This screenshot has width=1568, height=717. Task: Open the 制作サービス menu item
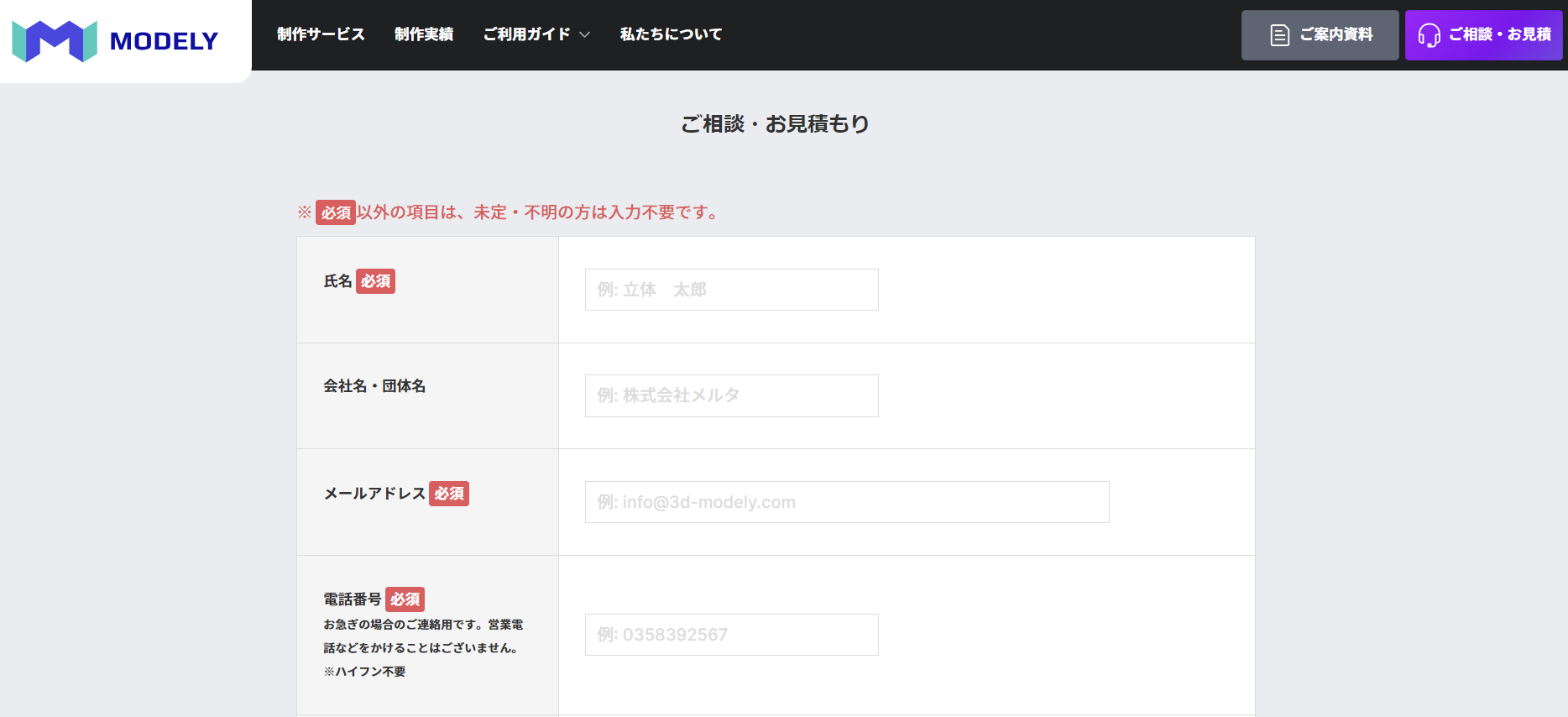(321, 34)
